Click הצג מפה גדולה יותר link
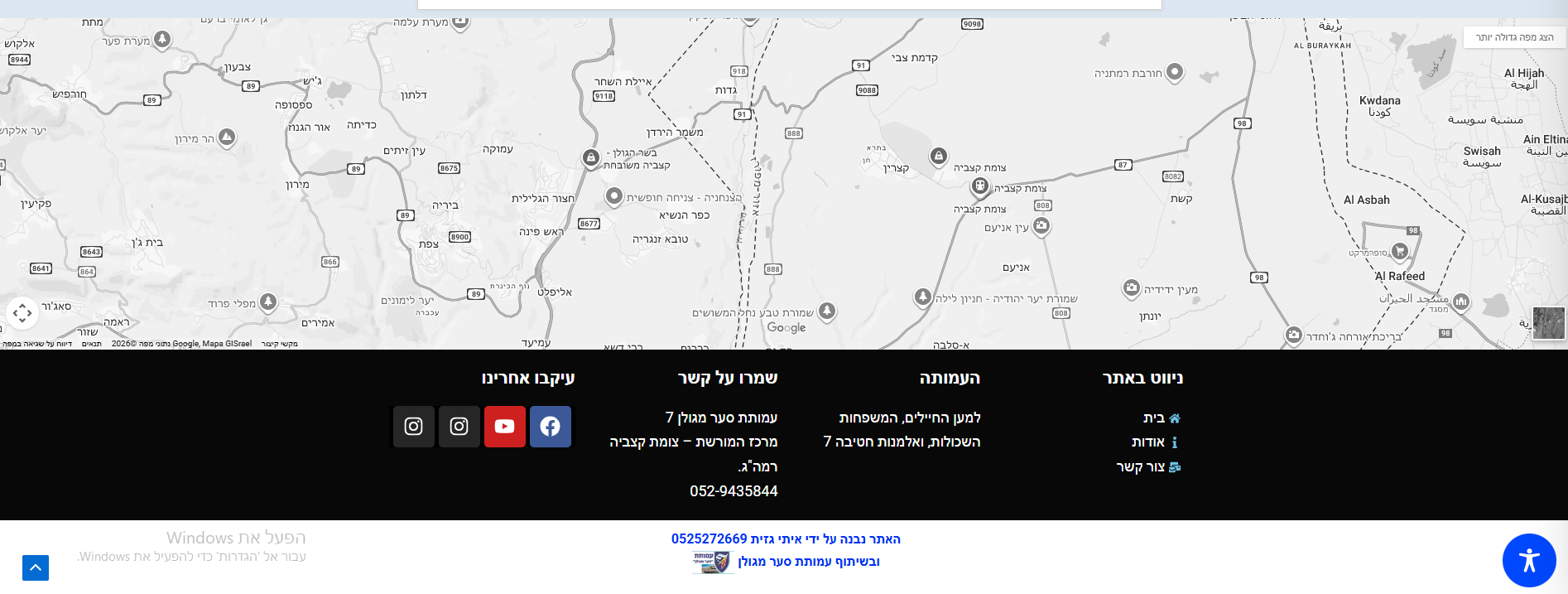Viewport: 1568px width, 594px height. tap(1514, 37)
